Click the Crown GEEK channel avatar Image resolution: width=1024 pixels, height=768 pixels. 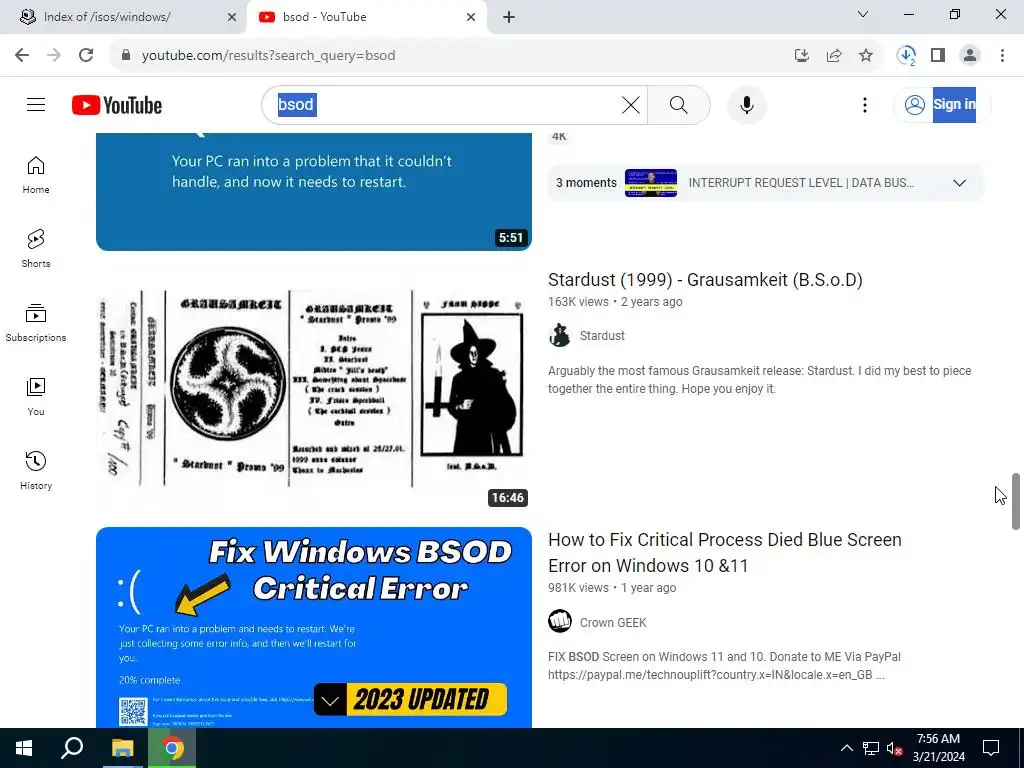pyautogui.click(x=560, y=621)
